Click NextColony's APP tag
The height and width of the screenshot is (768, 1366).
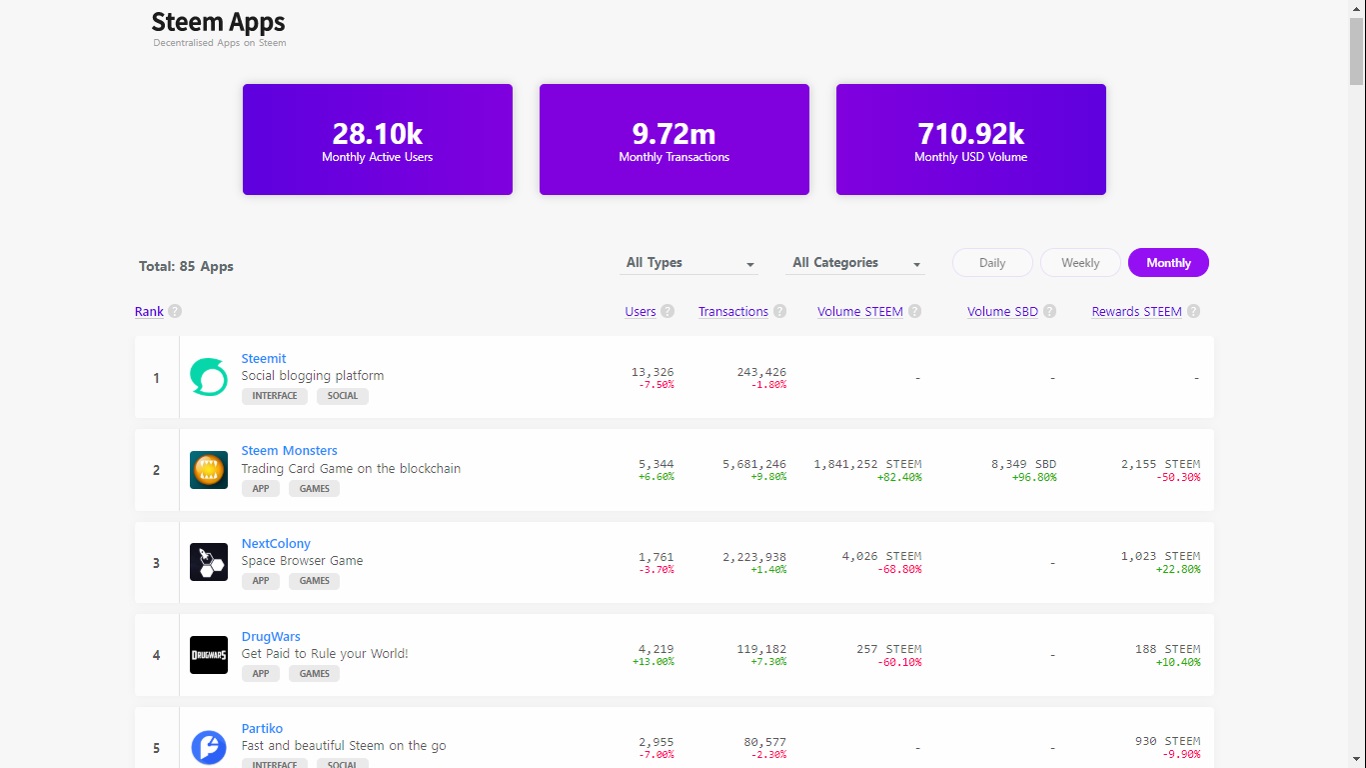tap(261, 581)
